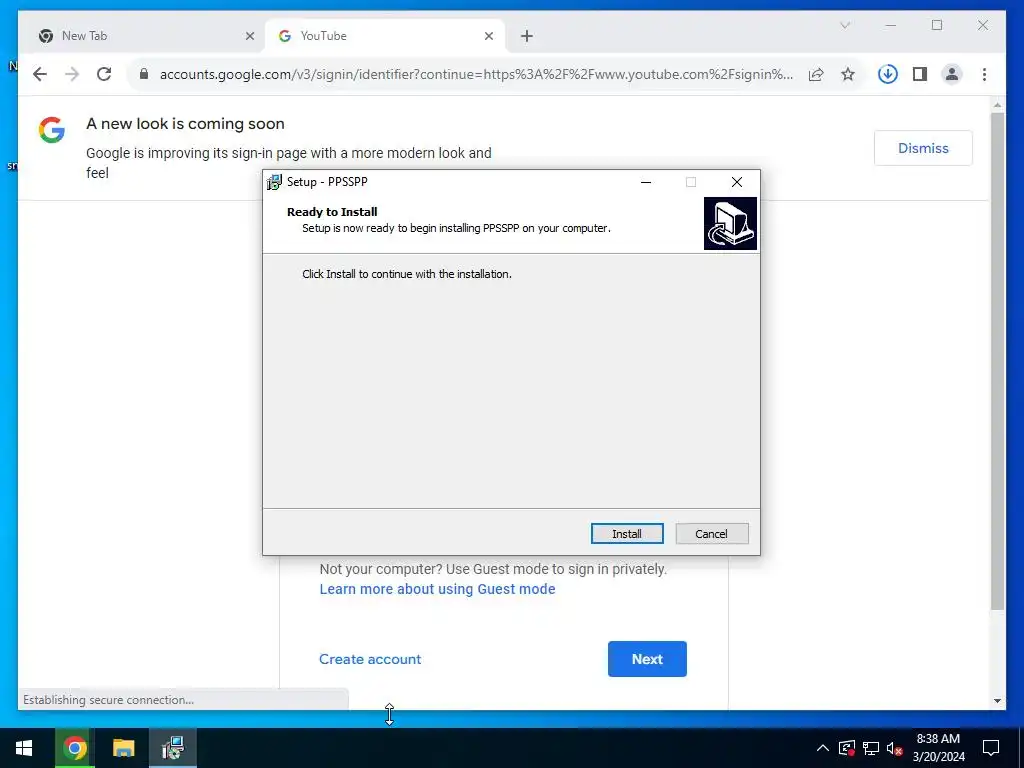Click the 'Ready to Install' heading text
Image resolution: width=1024 pixels, height=768 pixels.
(x=332, y=212)
